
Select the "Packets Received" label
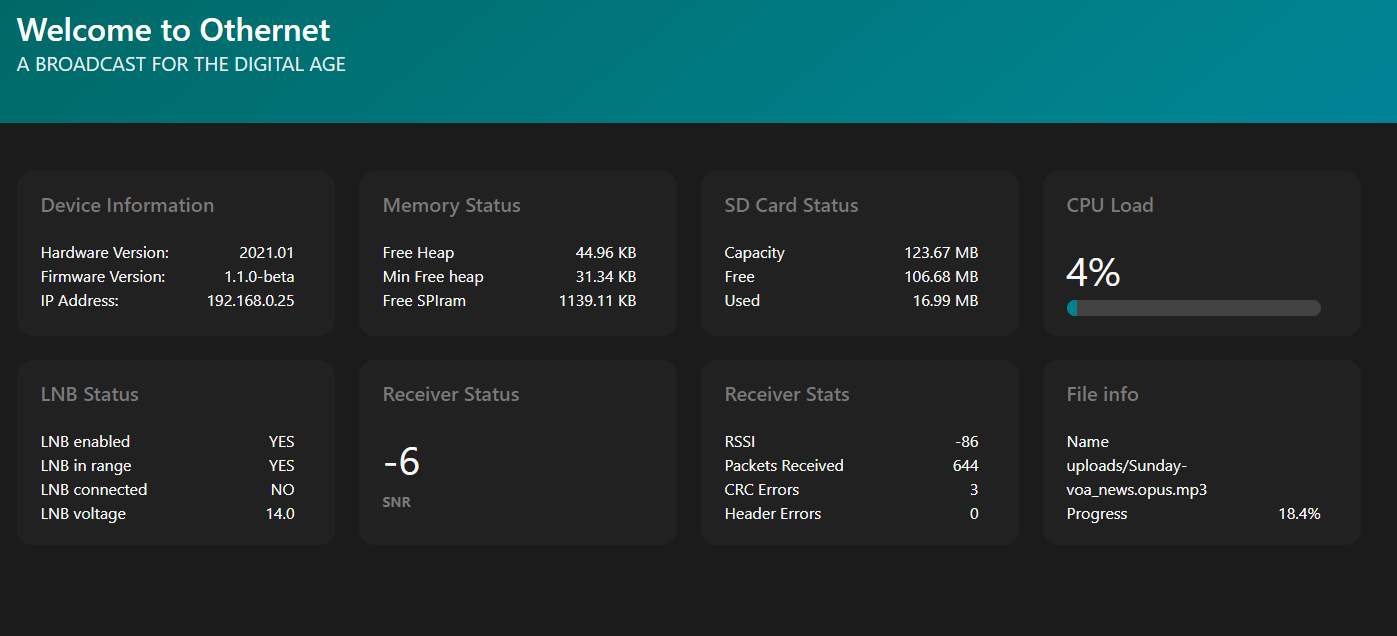[x=784, y=466]
